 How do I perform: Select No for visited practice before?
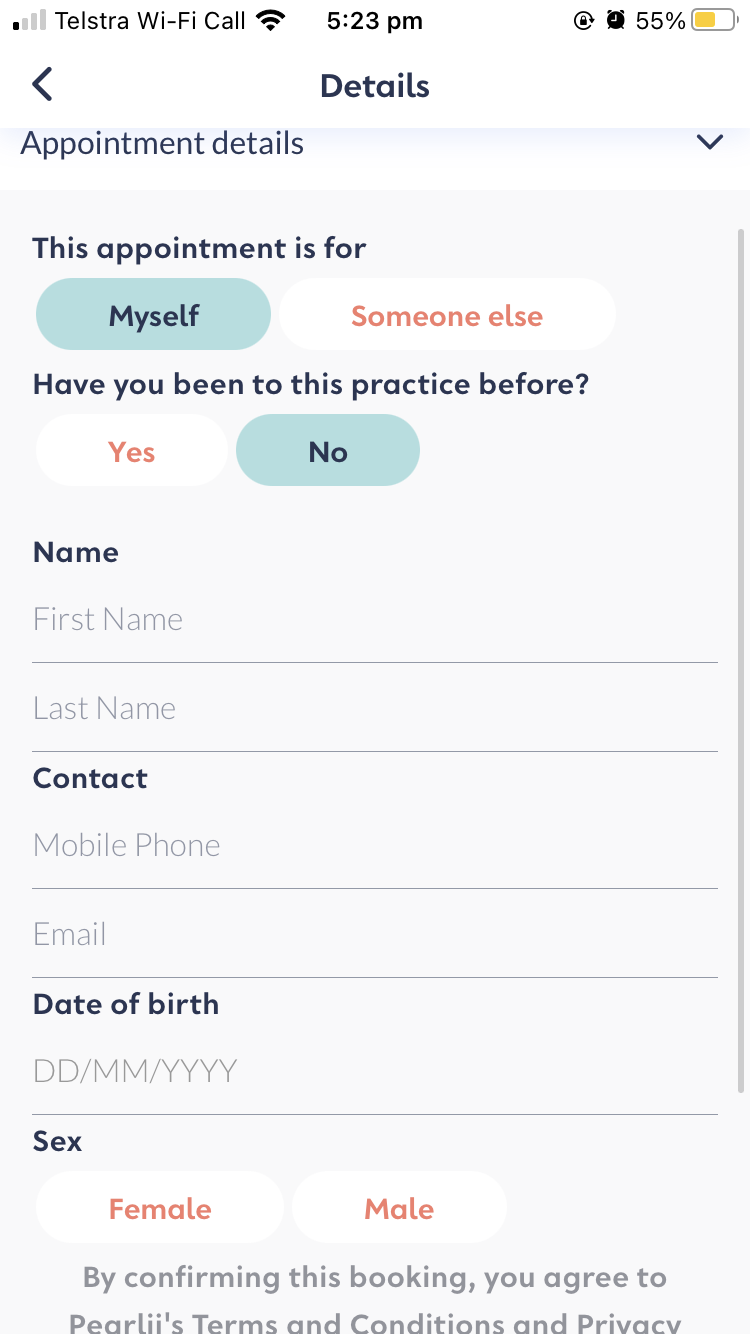[x=328, y=451]
